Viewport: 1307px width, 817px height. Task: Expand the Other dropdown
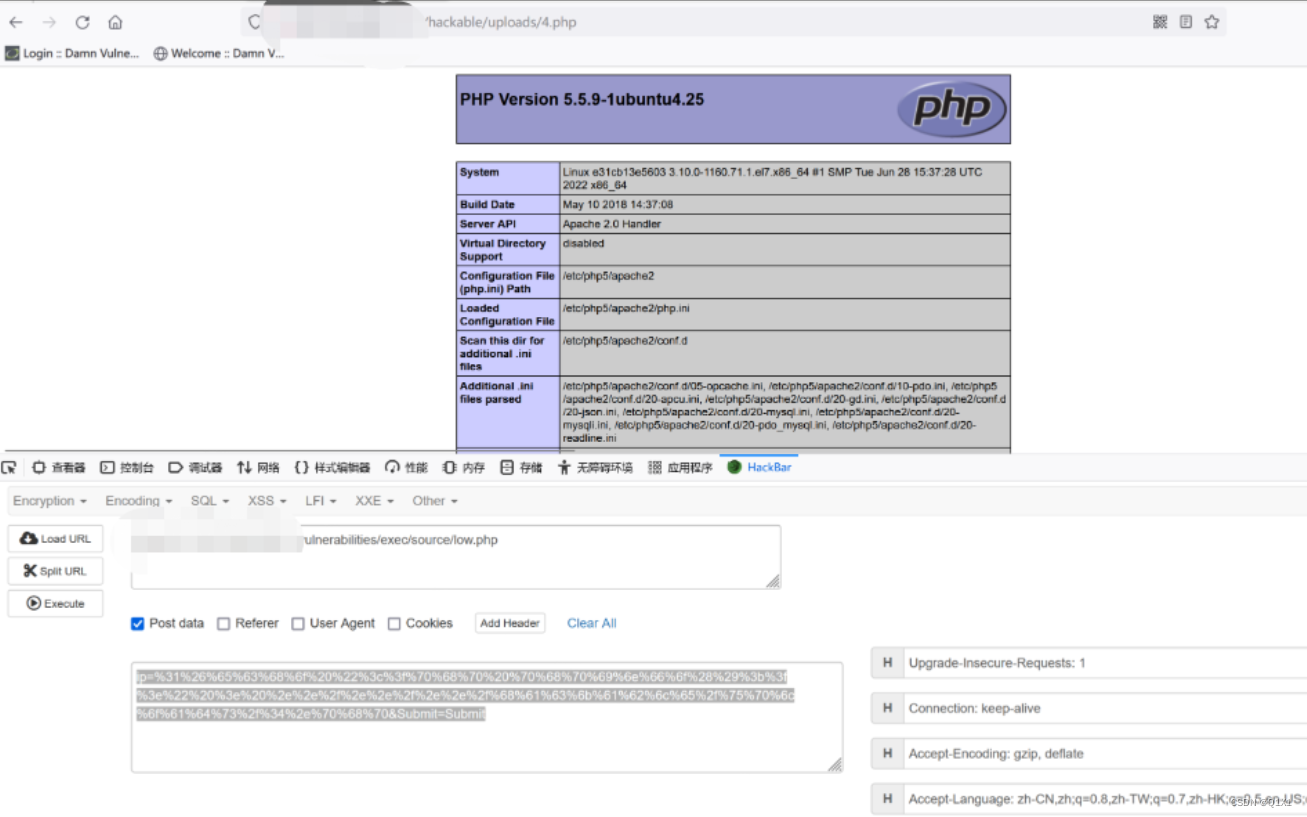pos(435,501)
